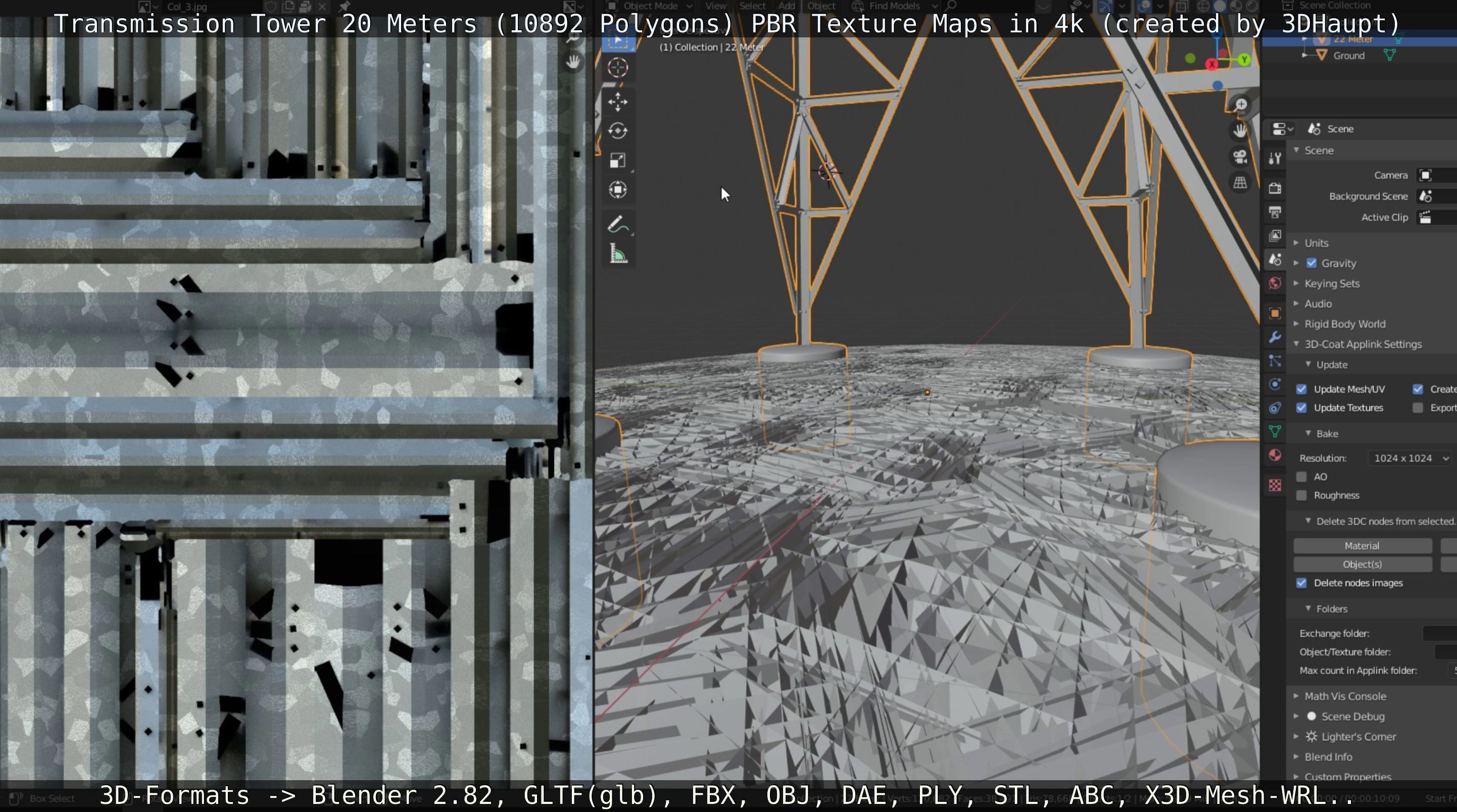
Task: Open the Texture checkerboard tab
Action: coord(1275,486)
